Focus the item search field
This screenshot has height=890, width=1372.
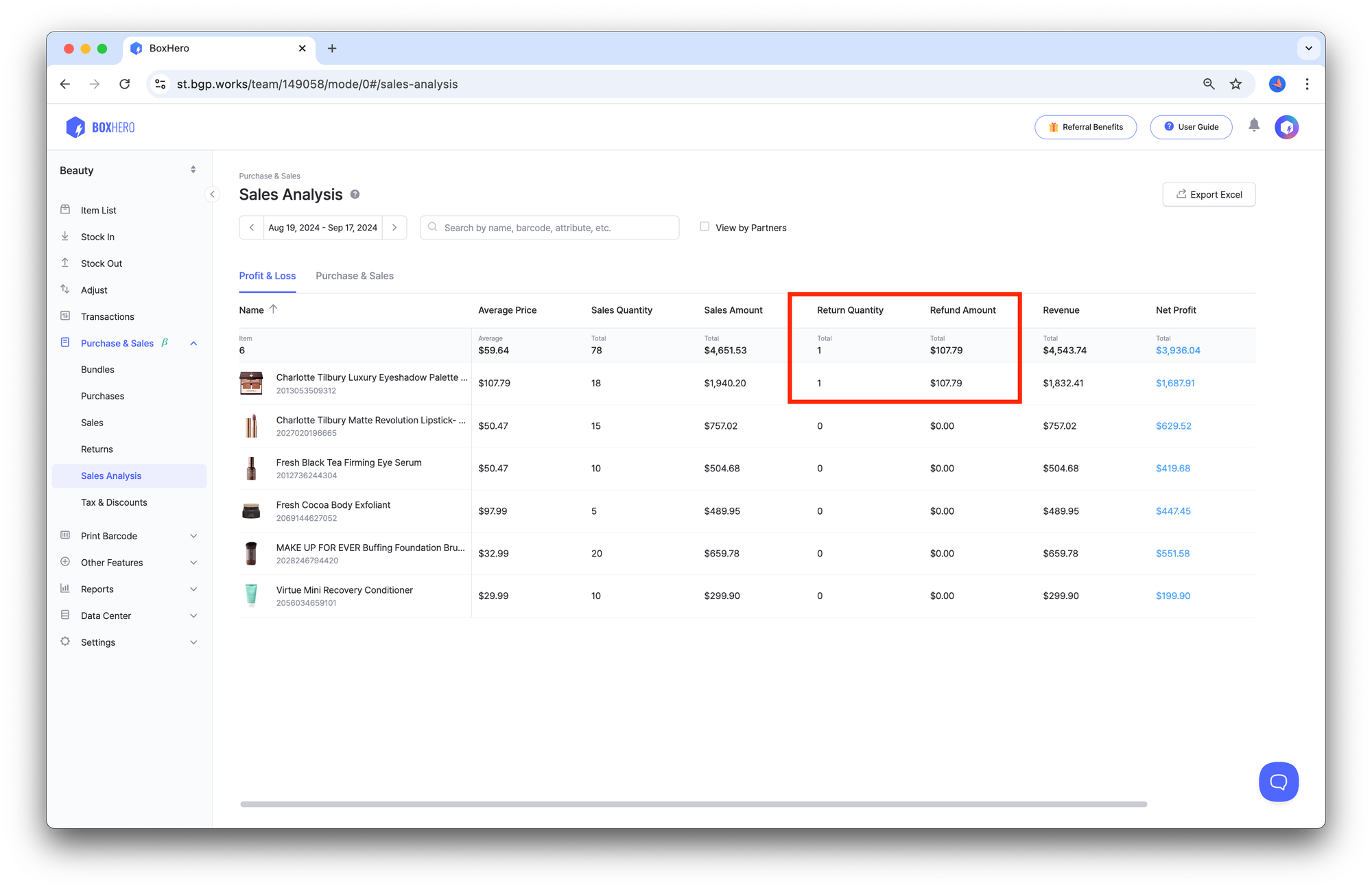549,227
